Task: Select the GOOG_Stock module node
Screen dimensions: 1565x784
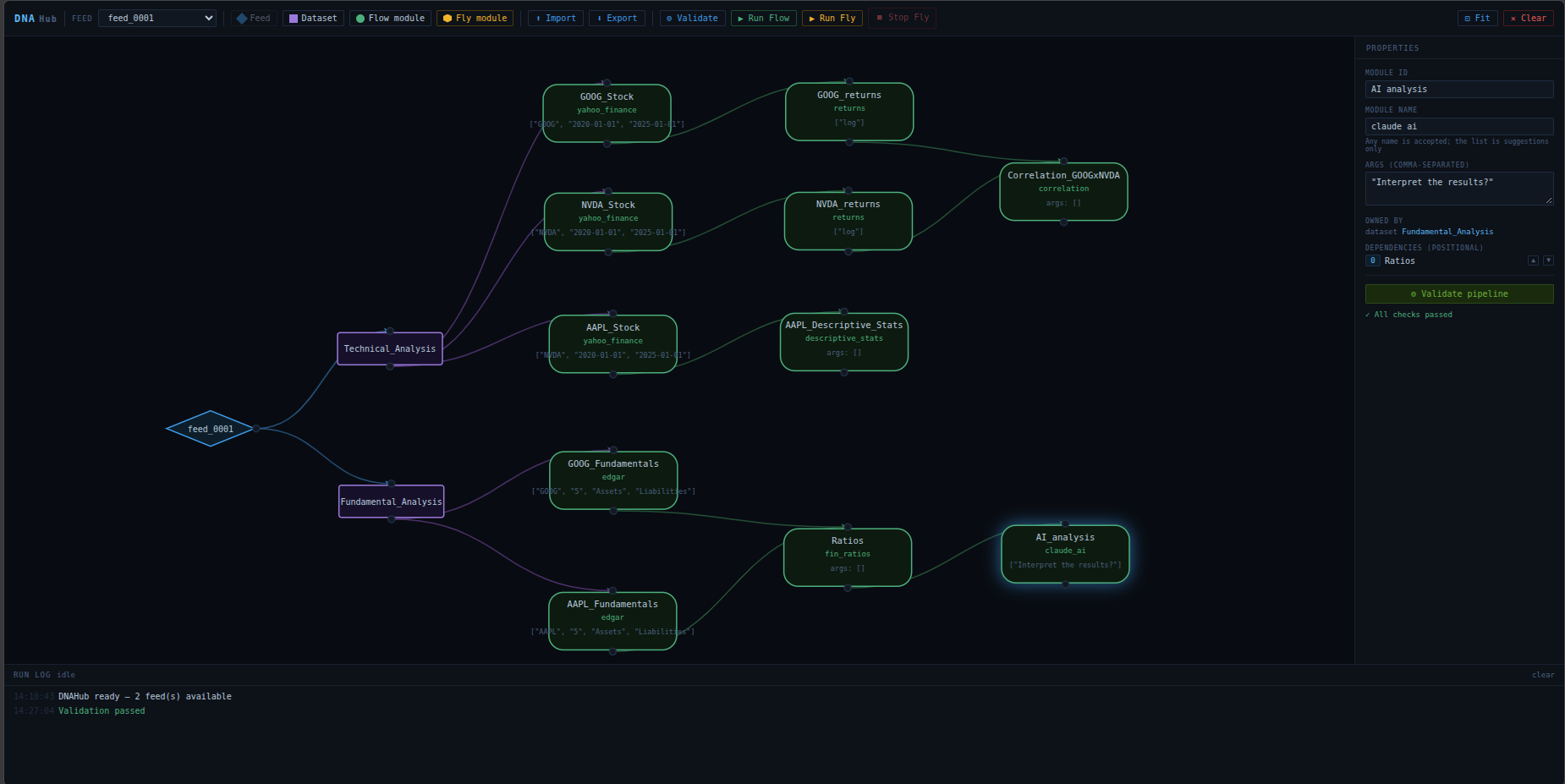Action: (x=607, y=113)
